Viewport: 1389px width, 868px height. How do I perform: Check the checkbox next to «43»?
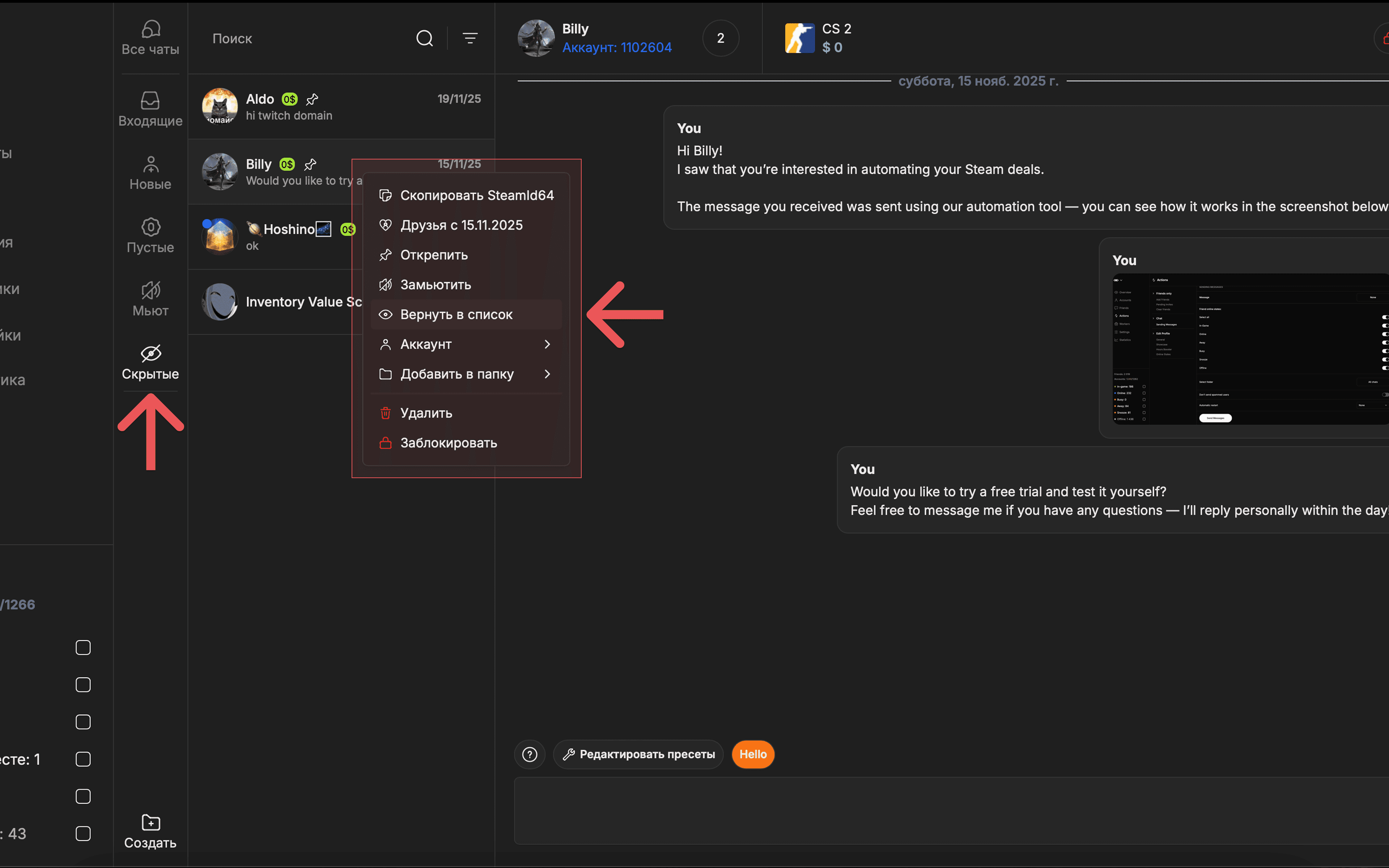pos(82,834)
